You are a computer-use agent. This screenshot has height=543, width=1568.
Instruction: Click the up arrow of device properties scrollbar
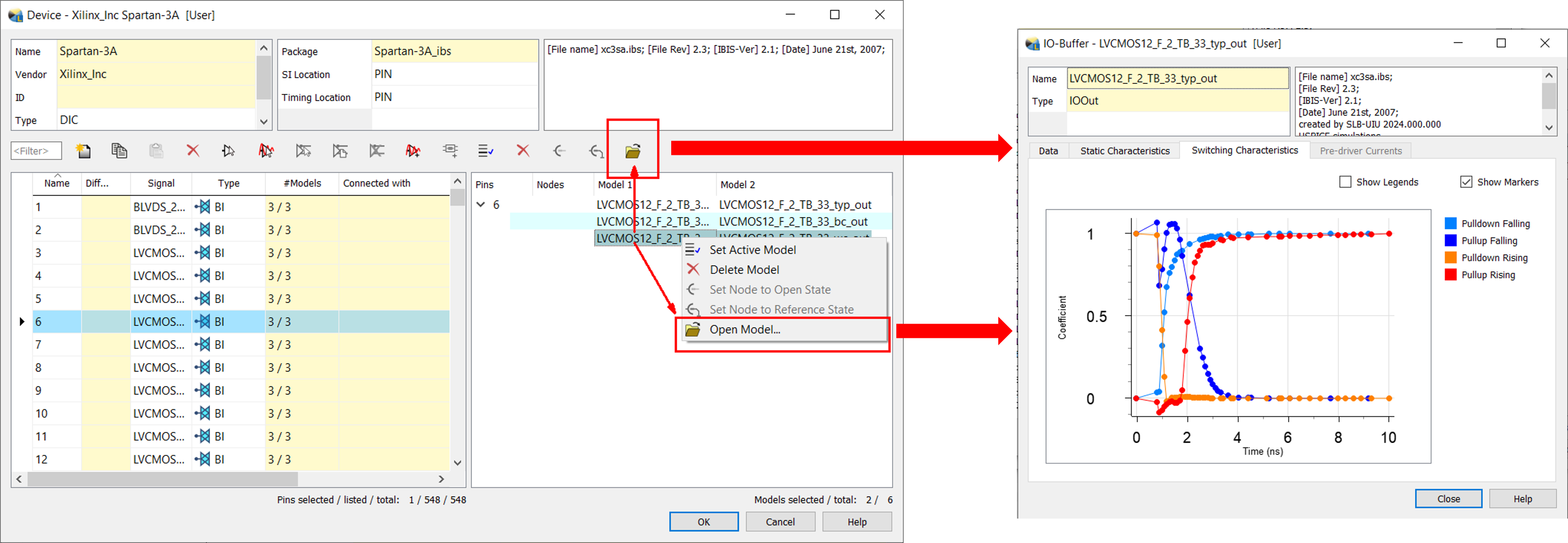pos(263,48)
